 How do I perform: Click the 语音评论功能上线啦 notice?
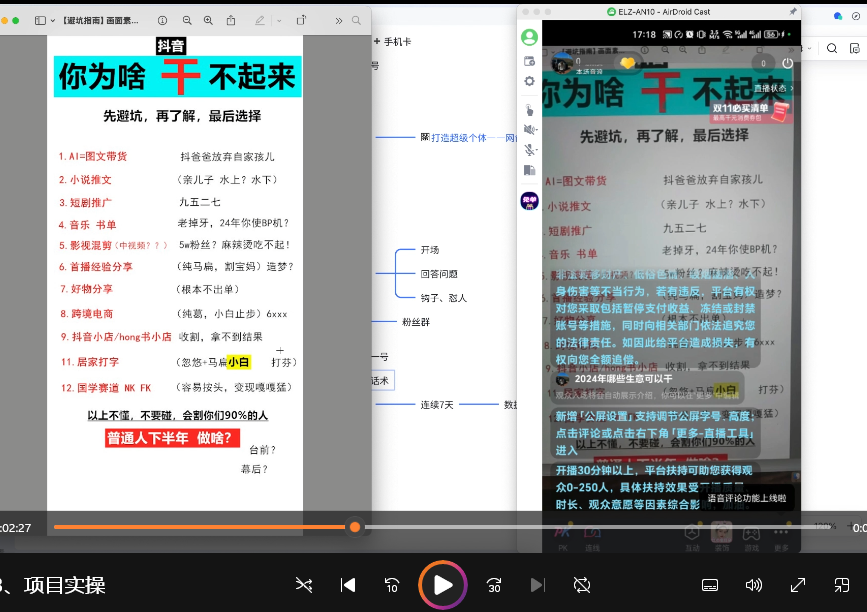(x=747, y=498)
